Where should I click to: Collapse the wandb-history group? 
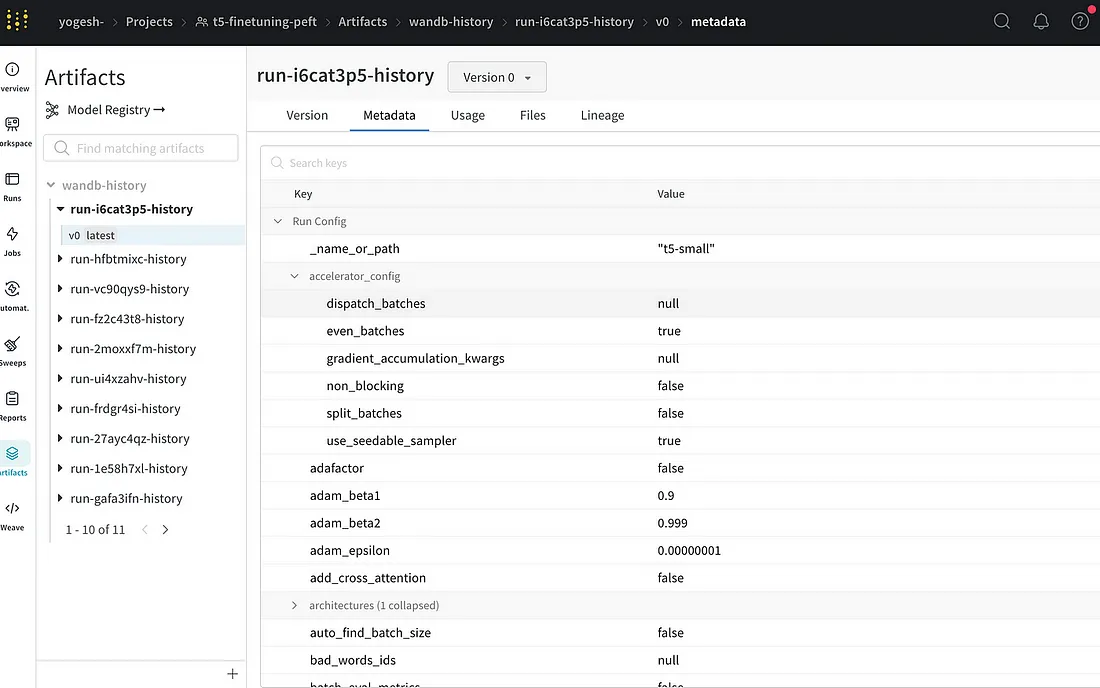pos(51,185)
